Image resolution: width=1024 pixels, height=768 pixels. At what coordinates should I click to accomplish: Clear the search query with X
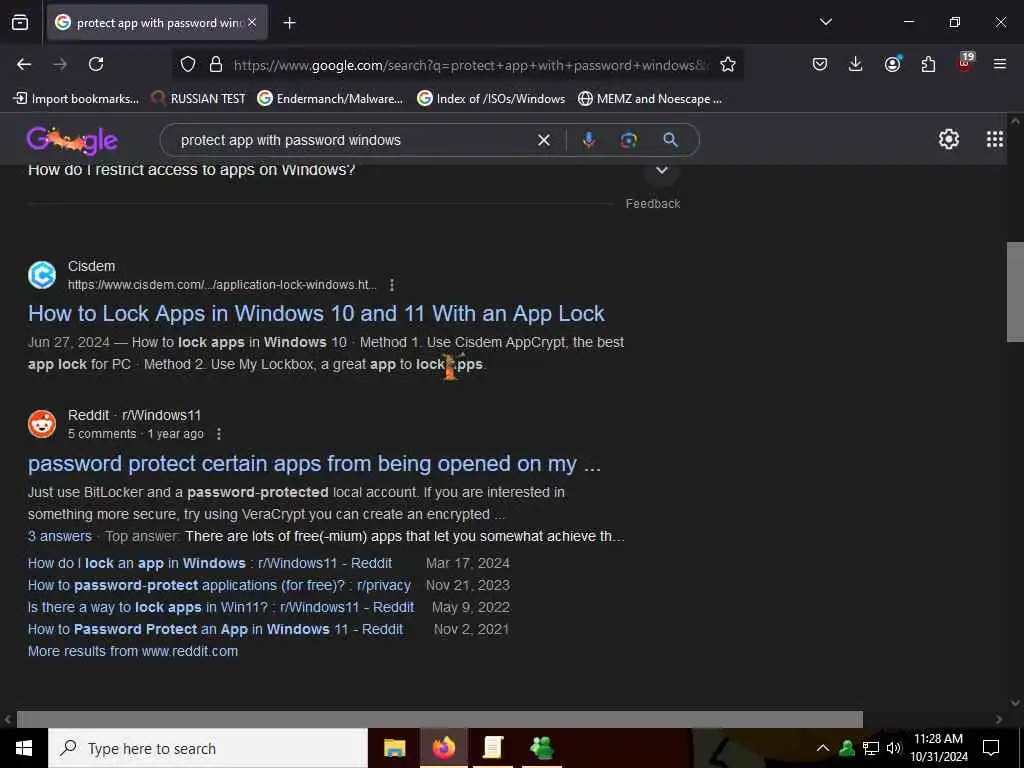(543, 140)
